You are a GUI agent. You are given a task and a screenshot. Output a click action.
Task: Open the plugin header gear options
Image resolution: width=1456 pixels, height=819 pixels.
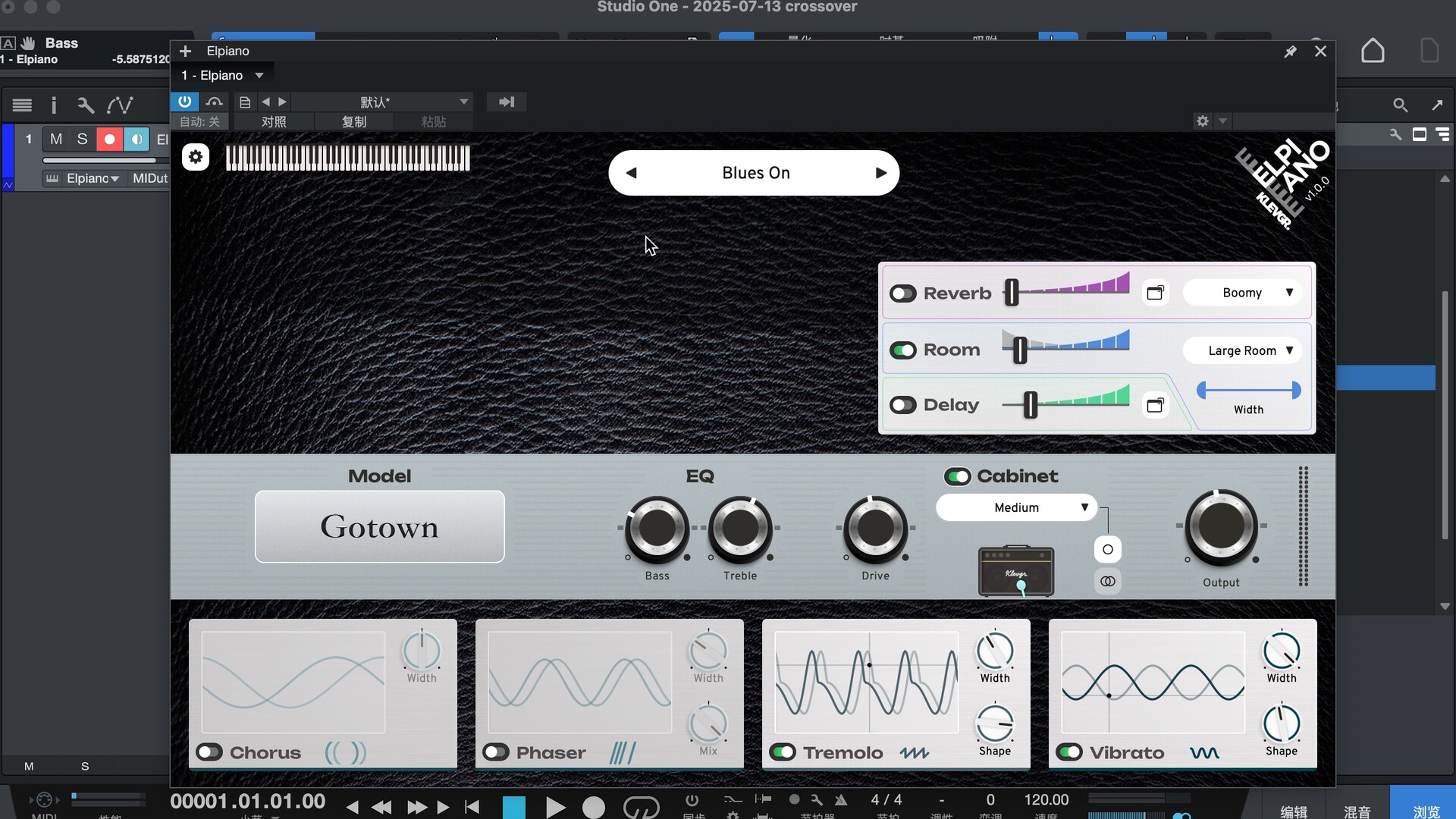point(1202,121)
